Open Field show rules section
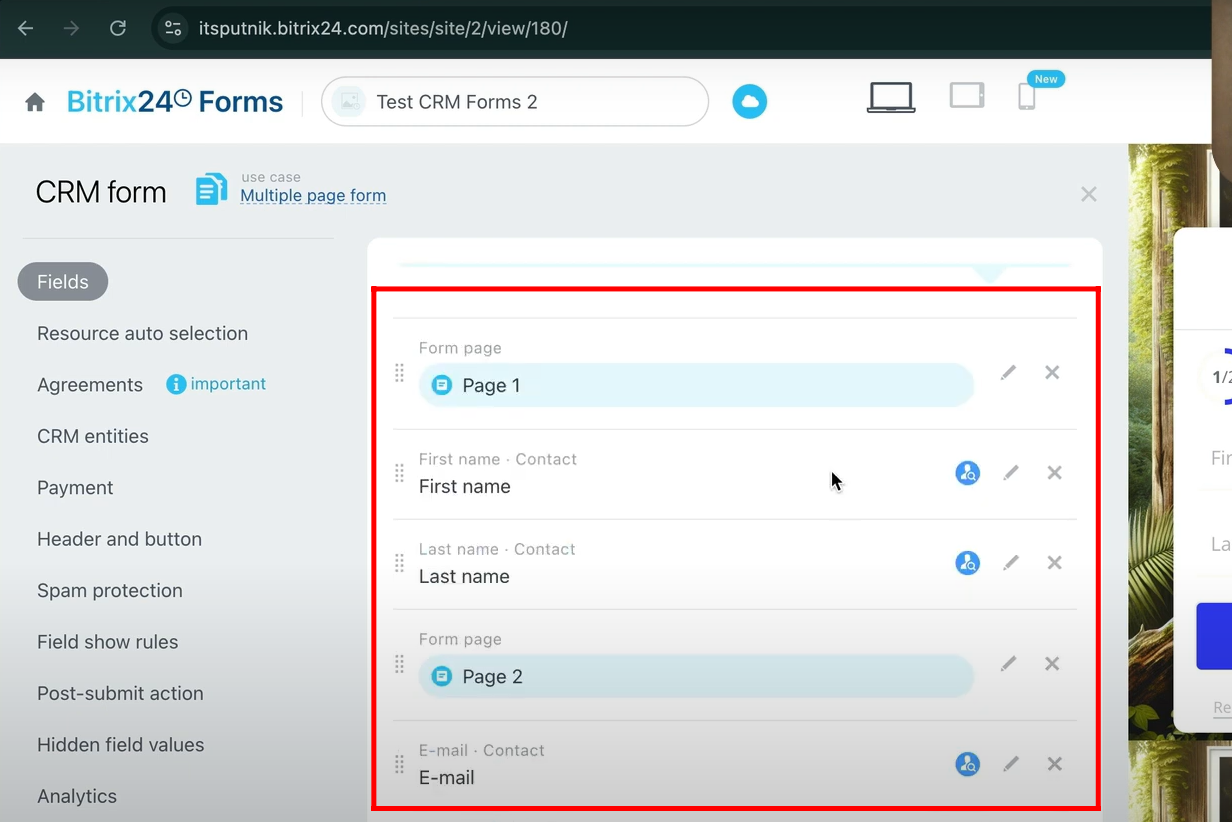 pyautogui.click(x=107, y=642)
